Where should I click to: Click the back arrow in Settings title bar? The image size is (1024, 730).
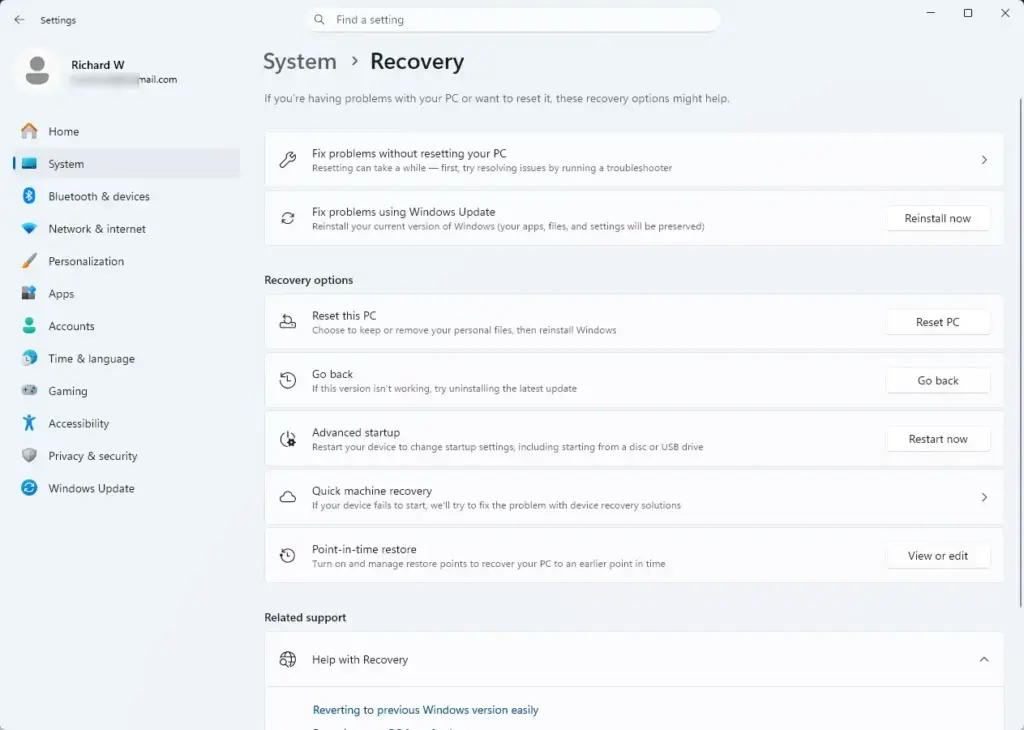click(19, 20)
